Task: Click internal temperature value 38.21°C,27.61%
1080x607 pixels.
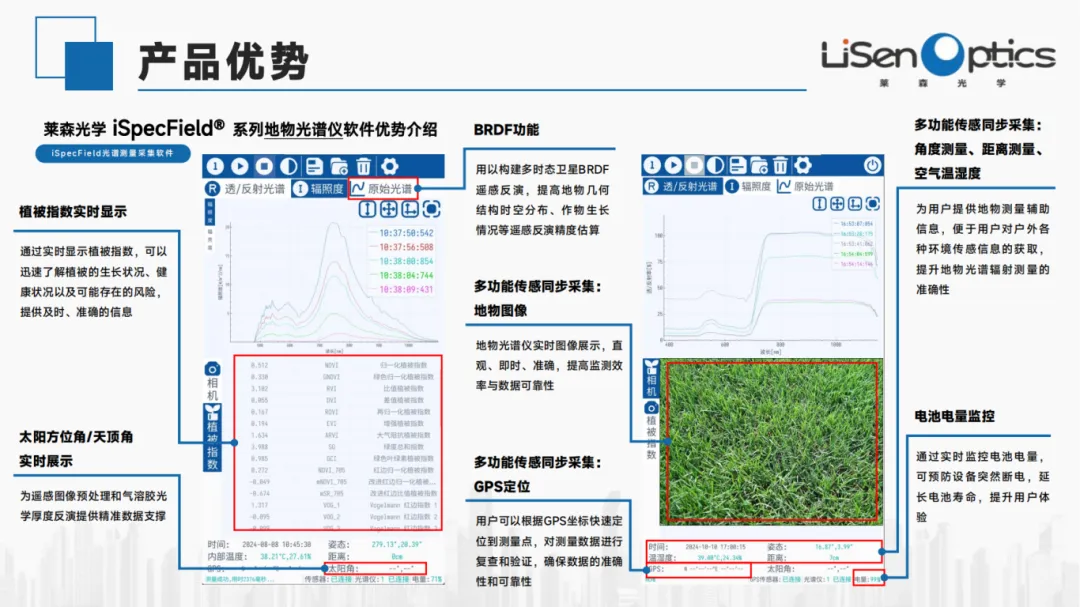Action: coord(286,556)
